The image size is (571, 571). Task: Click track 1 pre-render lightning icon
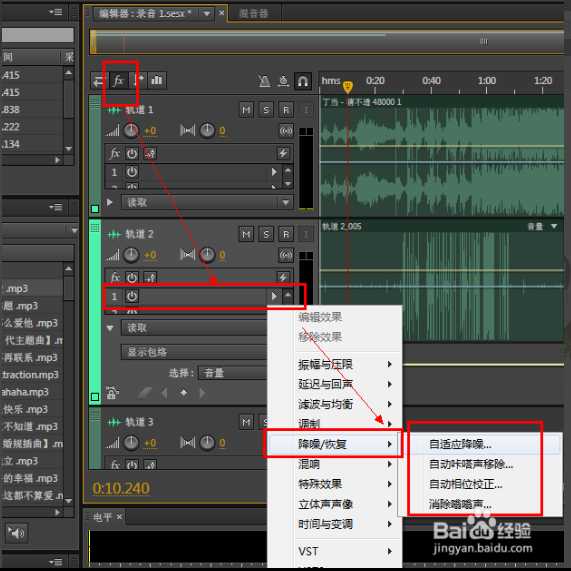pyautogui.click(x=283, y=153)
